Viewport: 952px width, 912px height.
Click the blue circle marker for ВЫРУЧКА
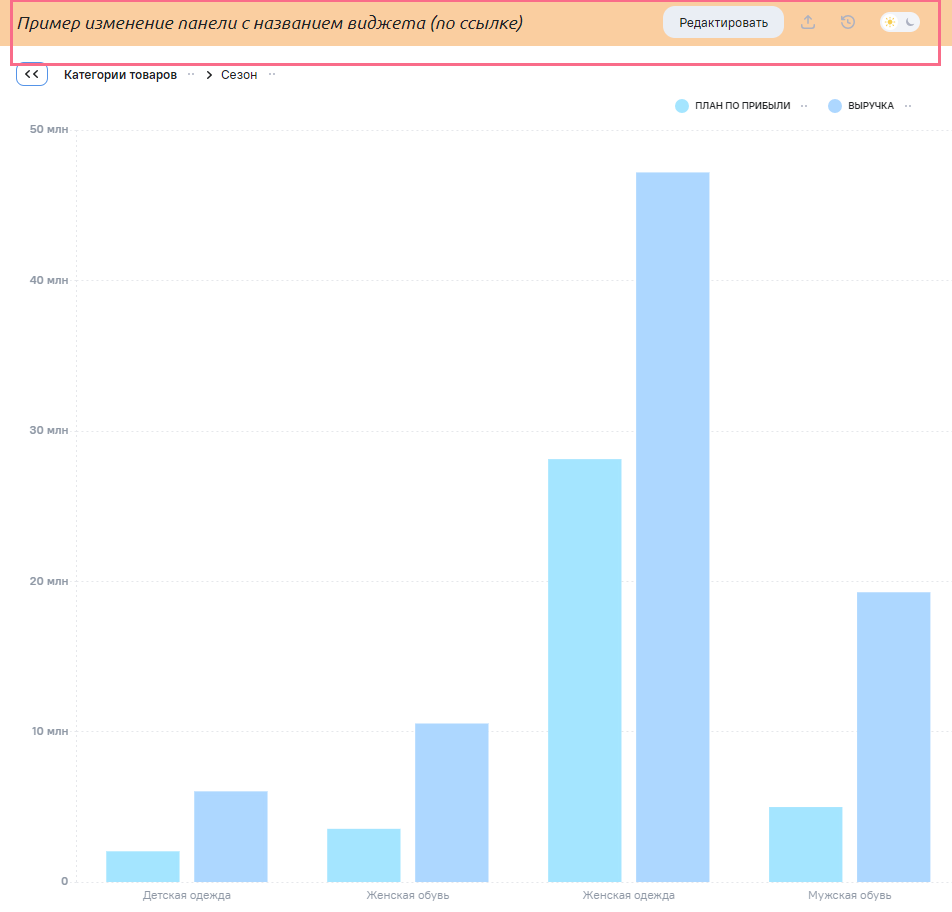[835, 105]
